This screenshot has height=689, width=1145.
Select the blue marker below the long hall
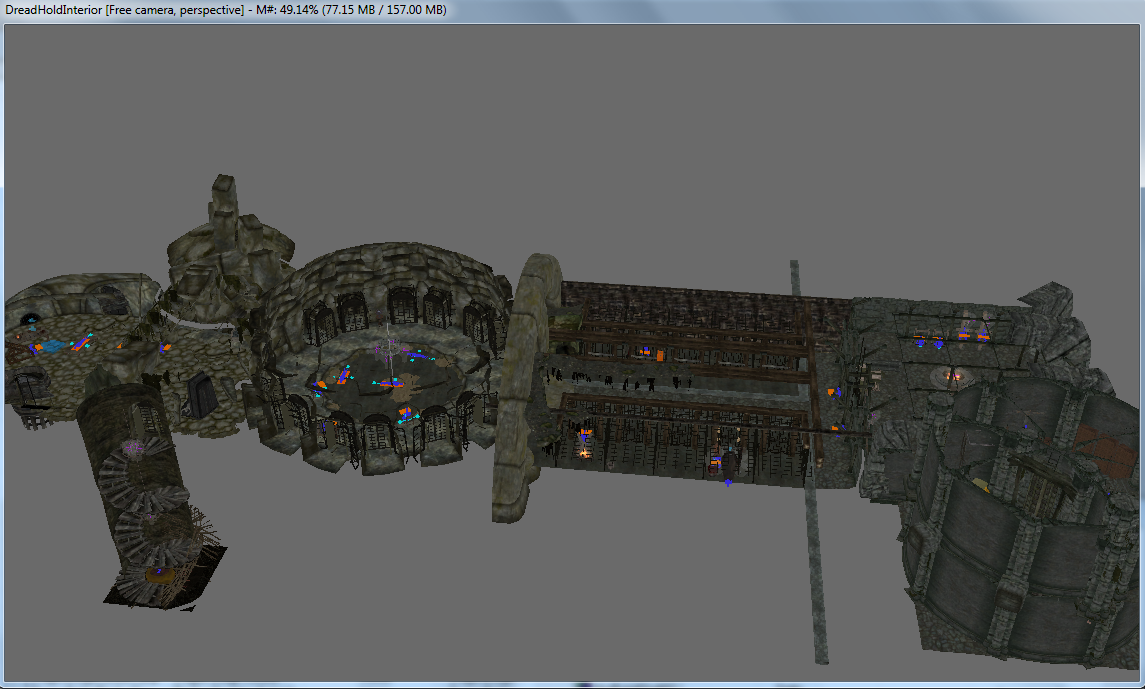727,483
